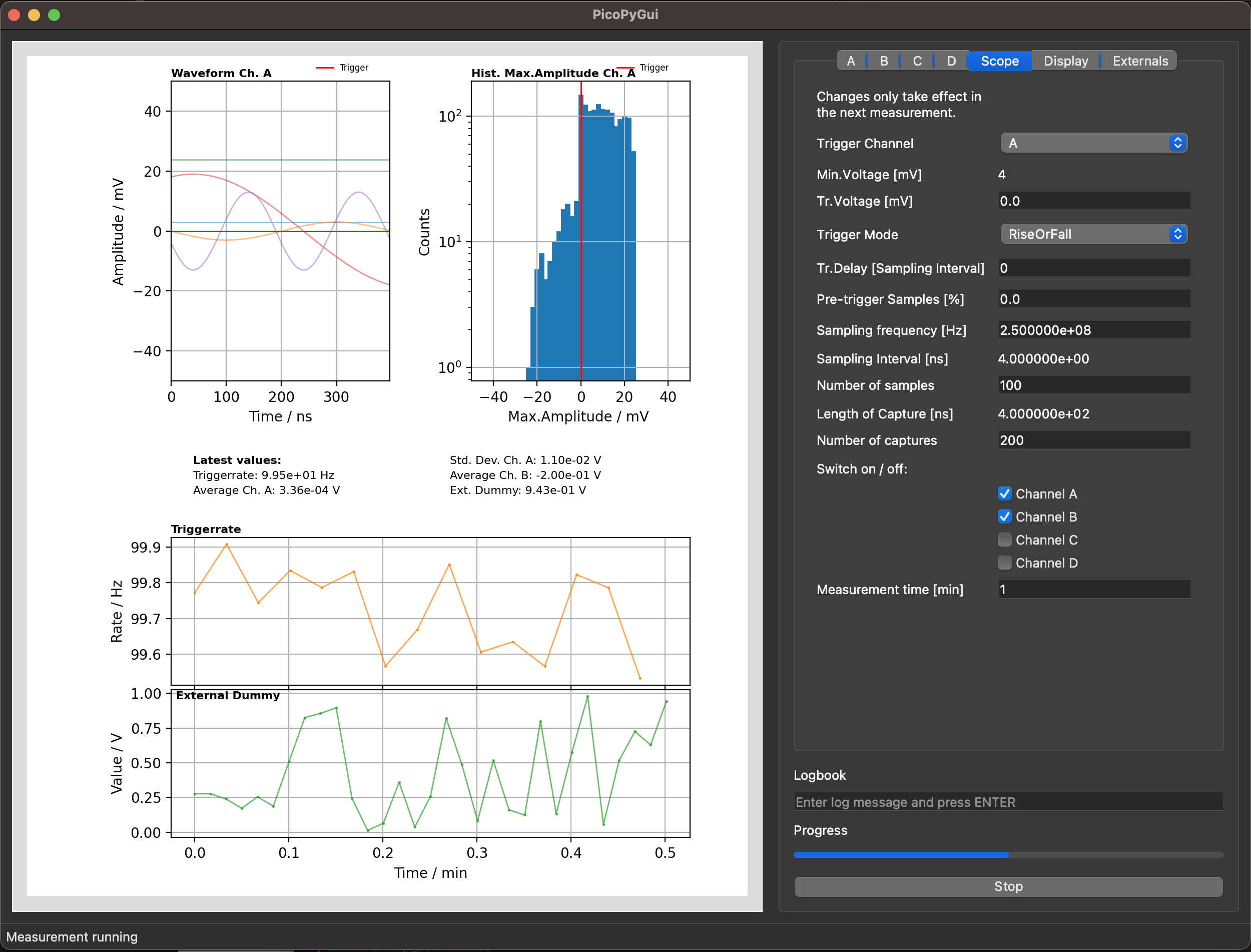Viewport: 1251px width, 952px height.
Task: Enable the Channel D checkbox
Action: (1004, 562)
